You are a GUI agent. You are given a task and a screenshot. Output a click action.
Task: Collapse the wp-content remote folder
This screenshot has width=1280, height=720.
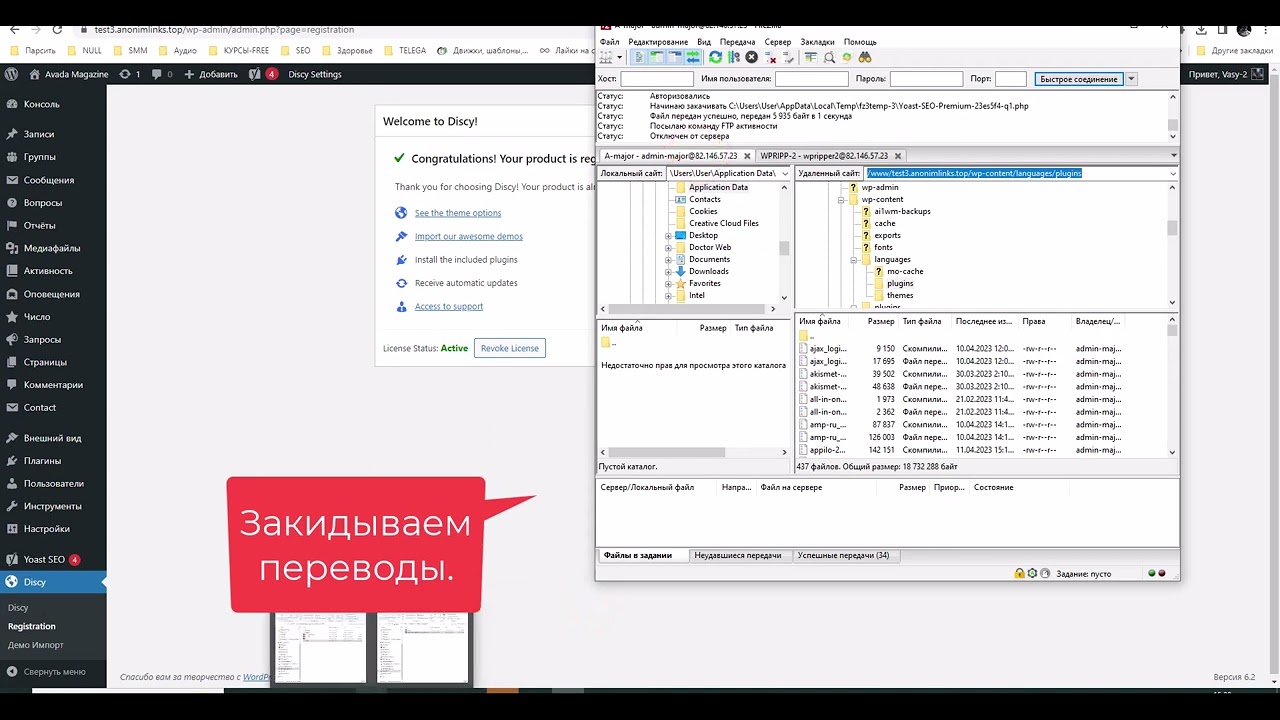coord(841,199)
